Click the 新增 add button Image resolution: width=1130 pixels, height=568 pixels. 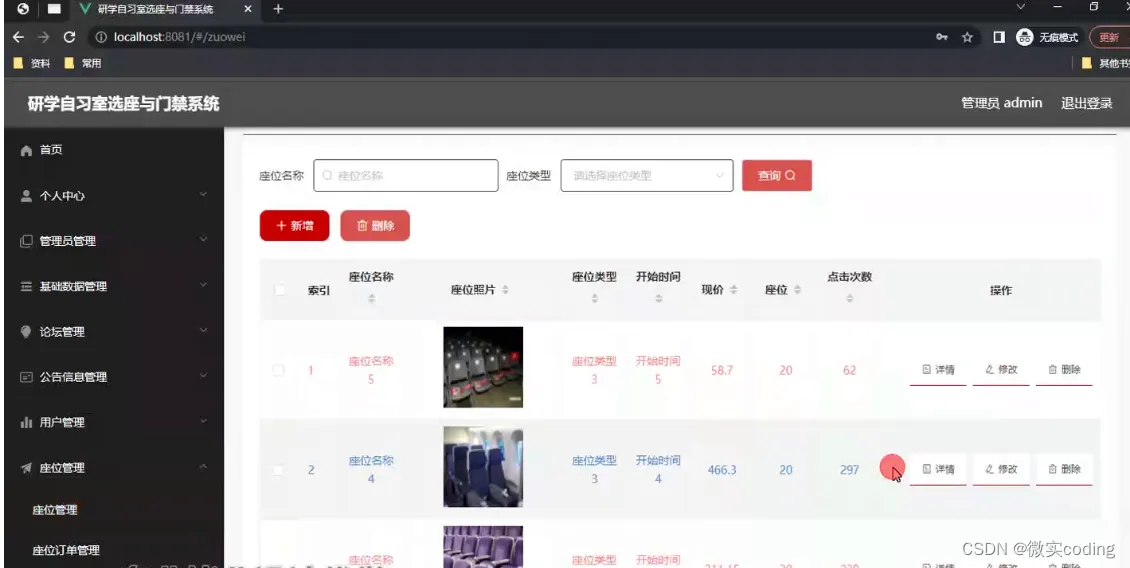pyautogui.click(x=294, y=226)
